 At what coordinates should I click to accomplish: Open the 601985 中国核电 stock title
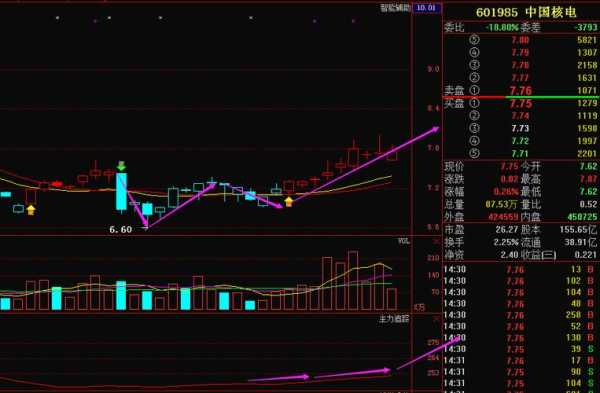tap(526, 12)
